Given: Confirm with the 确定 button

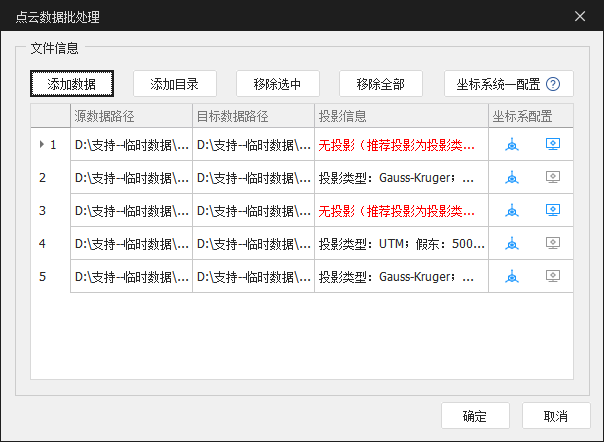Looking at the screenshot, I should tap(475, 416).
